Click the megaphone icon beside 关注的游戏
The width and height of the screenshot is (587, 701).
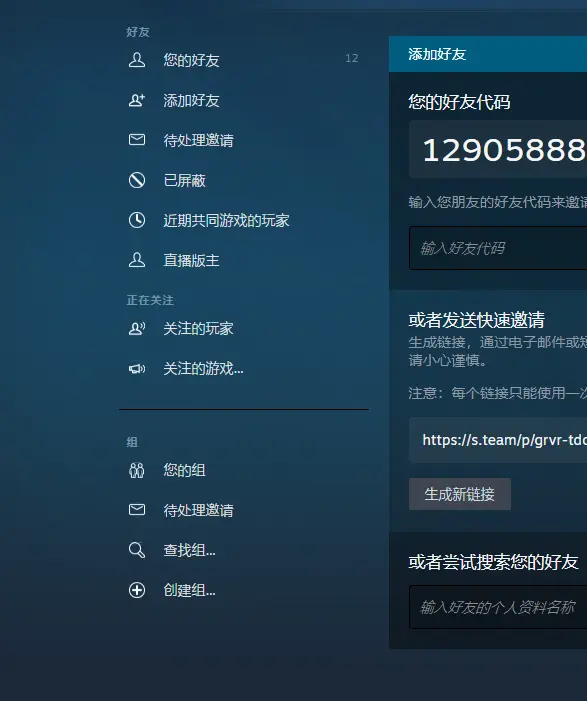[x=137, y=368]
